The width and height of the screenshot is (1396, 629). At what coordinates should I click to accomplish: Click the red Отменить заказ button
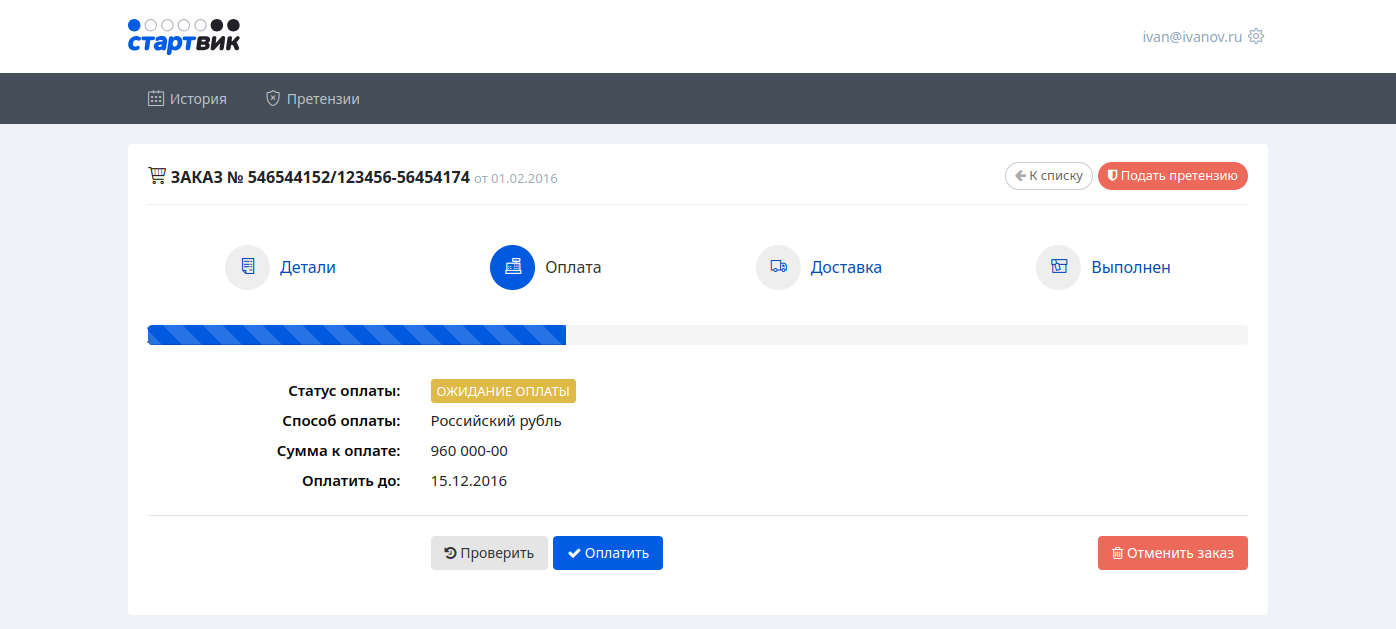tap(1172, 553)
